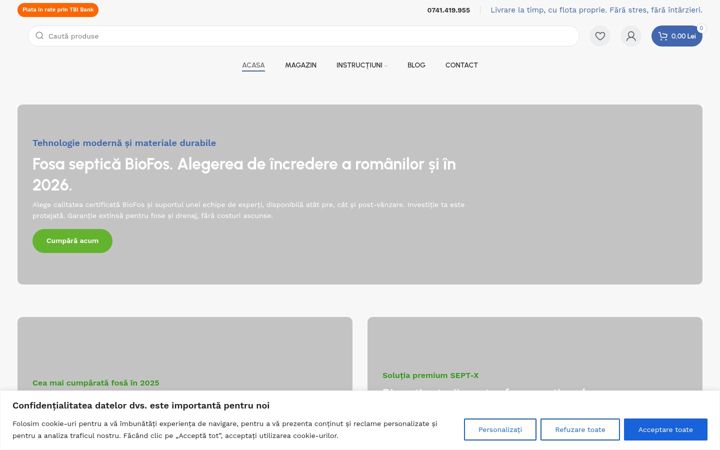Click 'Soluția premium SEPT-X' label

point(430,375)
